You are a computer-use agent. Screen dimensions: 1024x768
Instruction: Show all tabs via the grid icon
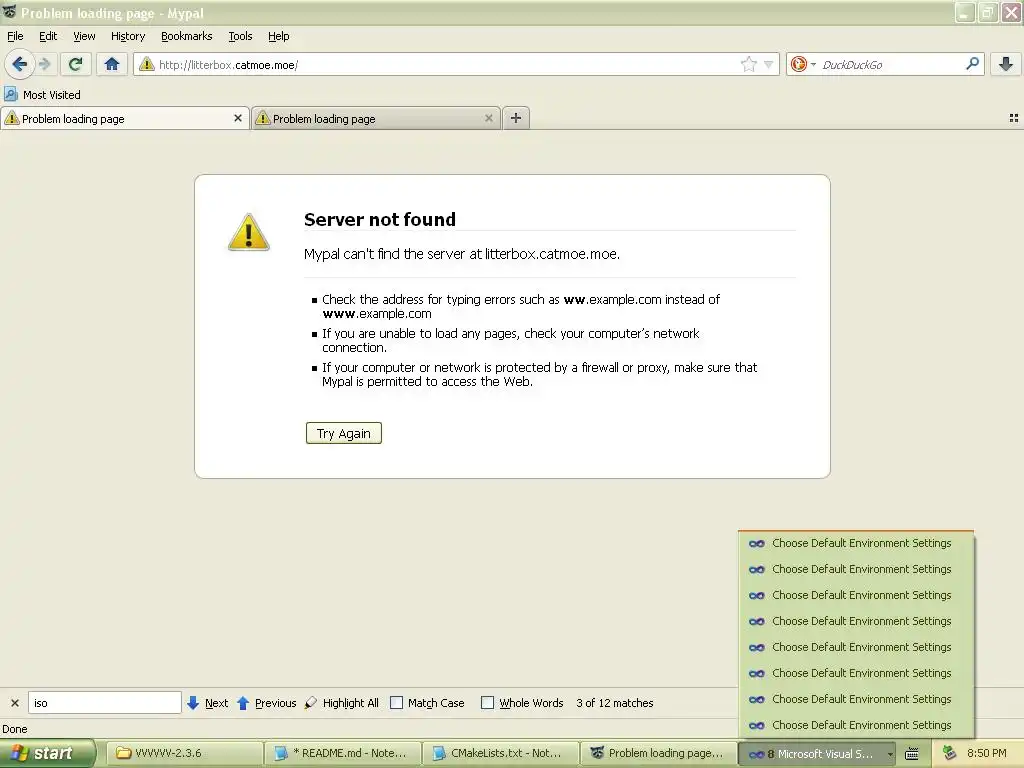pyautogui.click(x=1014, y=118)
